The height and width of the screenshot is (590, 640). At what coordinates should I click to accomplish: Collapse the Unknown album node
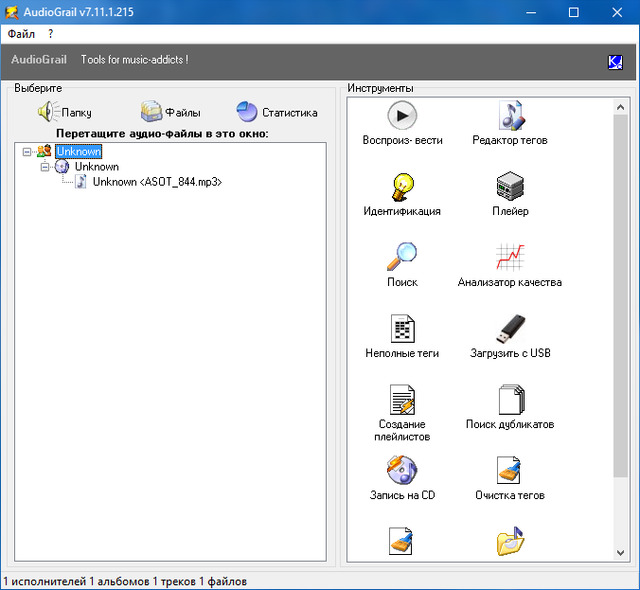point(45,167)
